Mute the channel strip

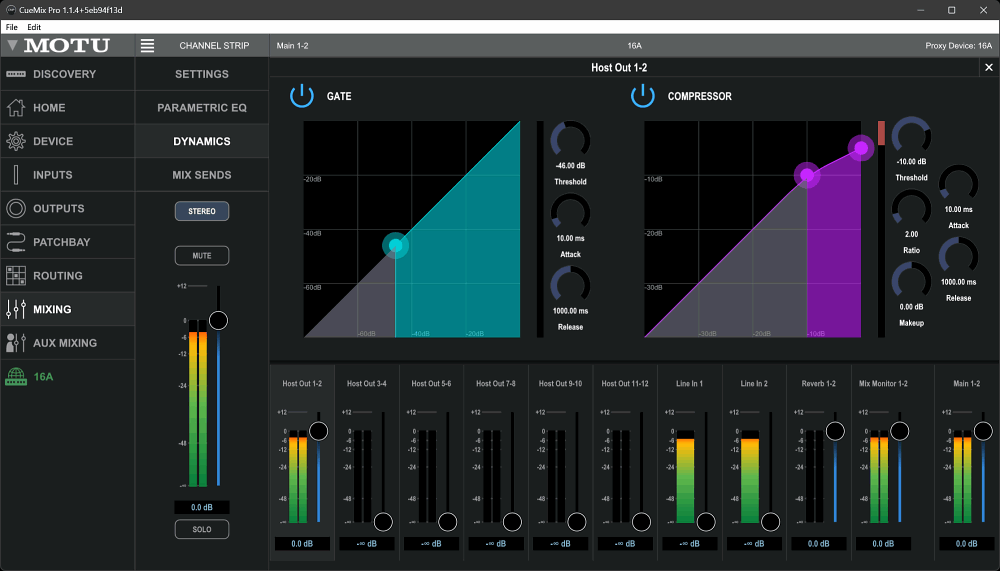202,256
